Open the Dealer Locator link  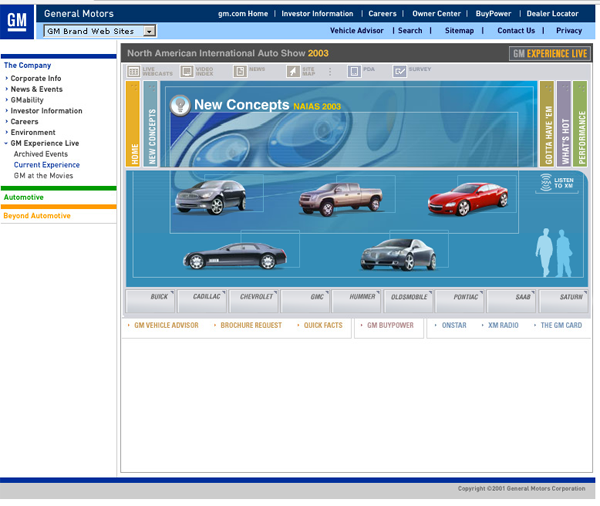(x=552, y=14)
